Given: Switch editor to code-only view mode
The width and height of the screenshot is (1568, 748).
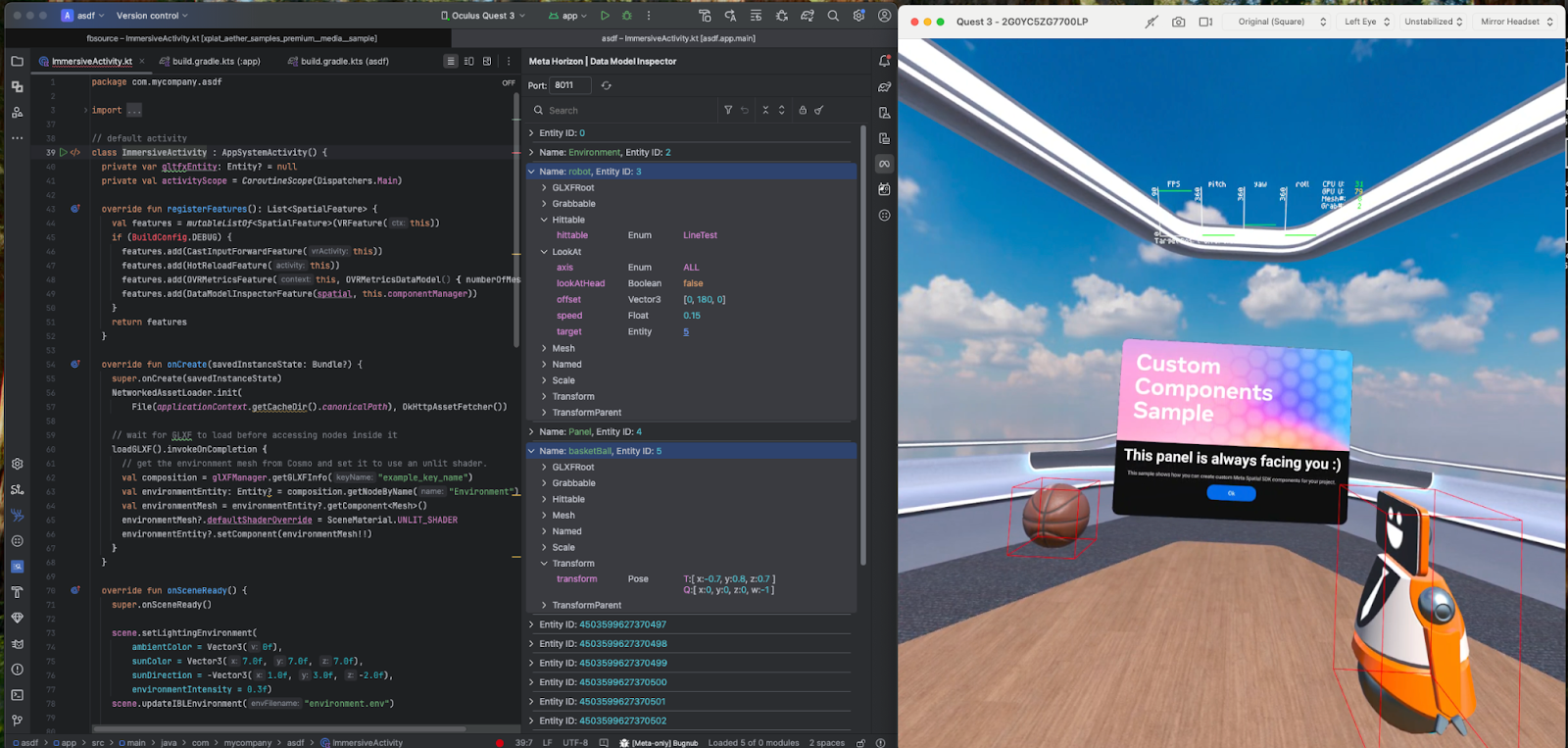Looking at the screenshot, I should (451, 61).
